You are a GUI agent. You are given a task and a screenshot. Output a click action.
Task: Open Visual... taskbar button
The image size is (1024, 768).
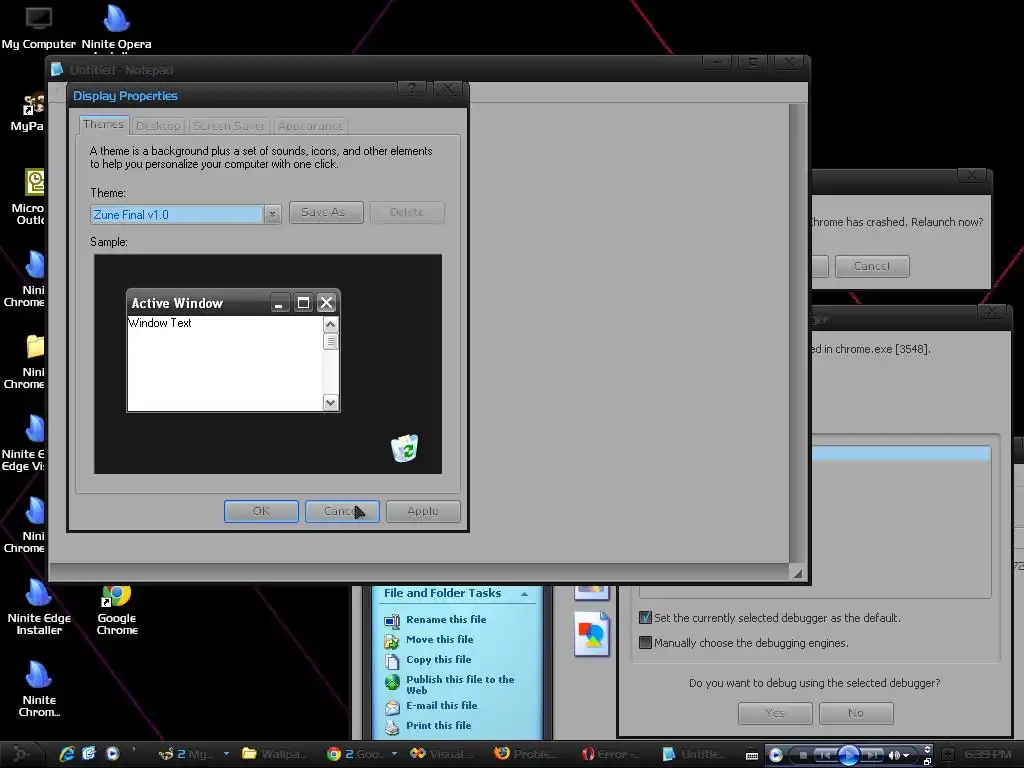pyautogui.click(x=440, y=754)
